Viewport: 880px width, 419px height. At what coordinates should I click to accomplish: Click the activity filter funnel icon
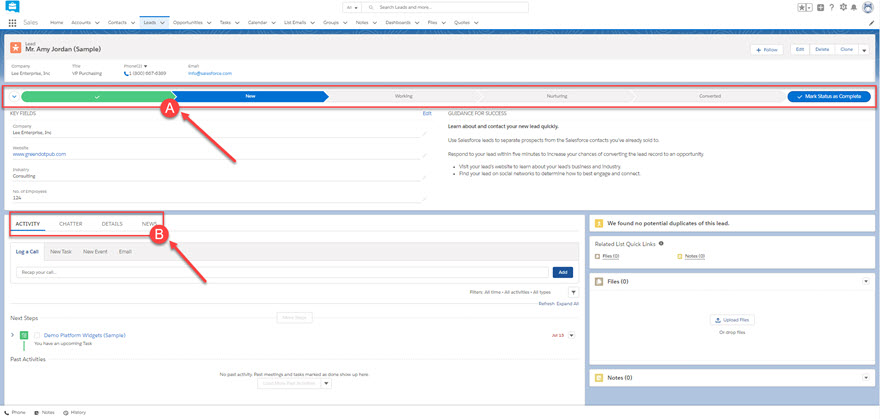(x=573, y=292)
